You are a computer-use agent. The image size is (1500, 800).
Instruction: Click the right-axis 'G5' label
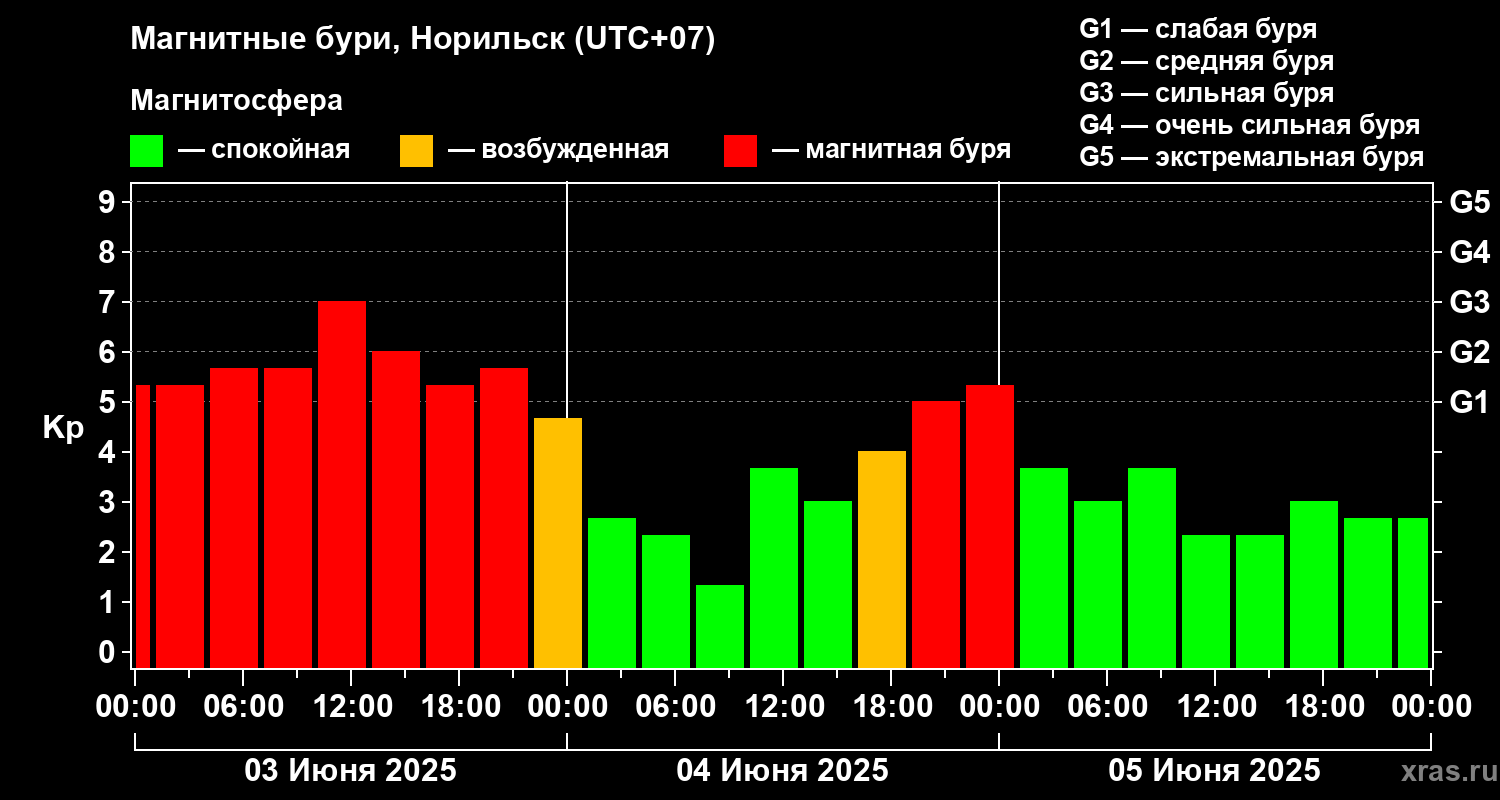[x=1470, y=202]
